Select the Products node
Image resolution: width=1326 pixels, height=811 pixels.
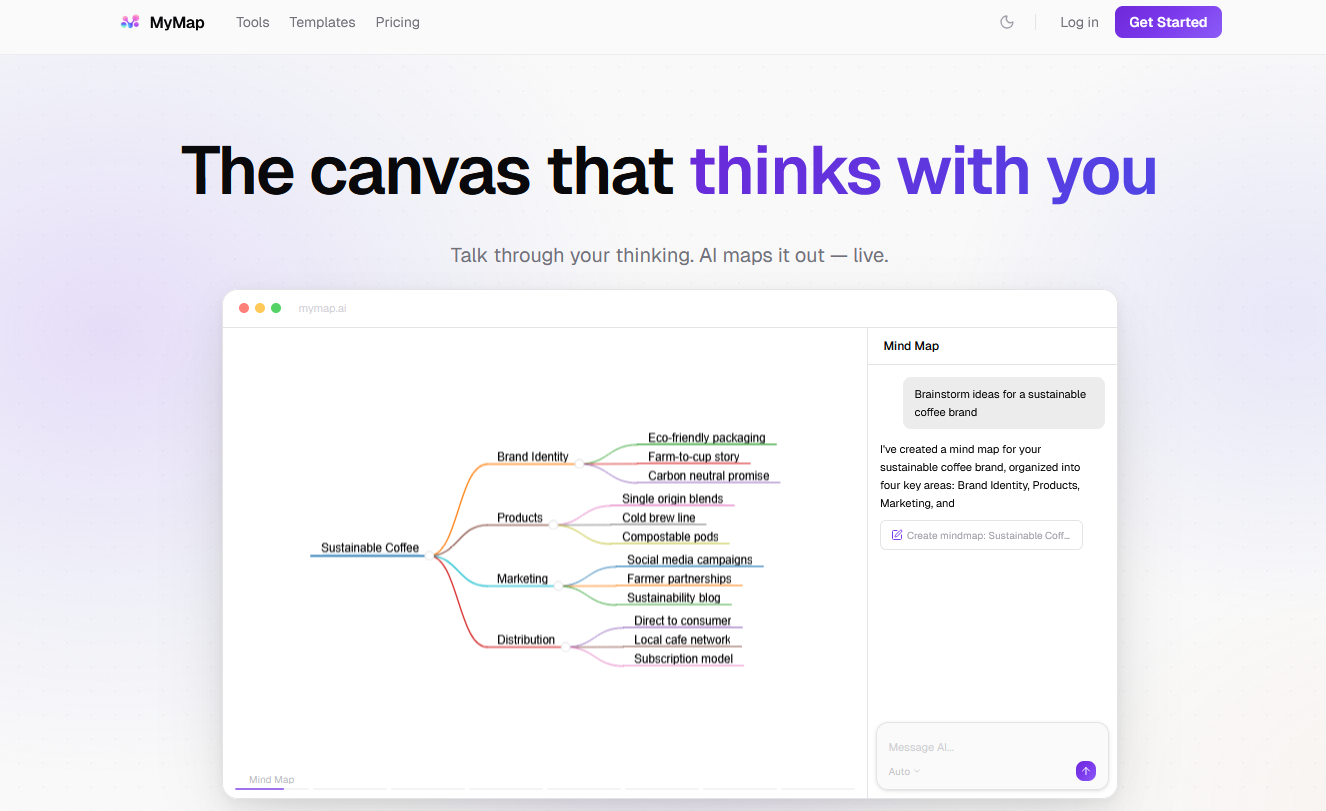[x=520, y=517]
